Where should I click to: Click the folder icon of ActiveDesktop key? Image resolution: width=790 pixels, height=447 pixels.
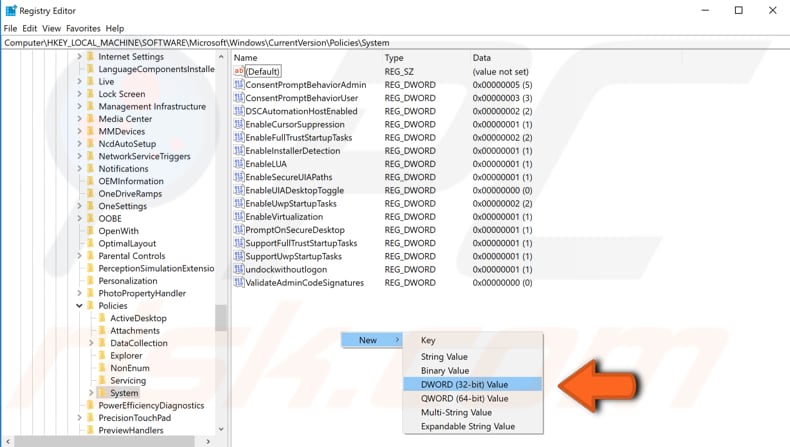102,318
